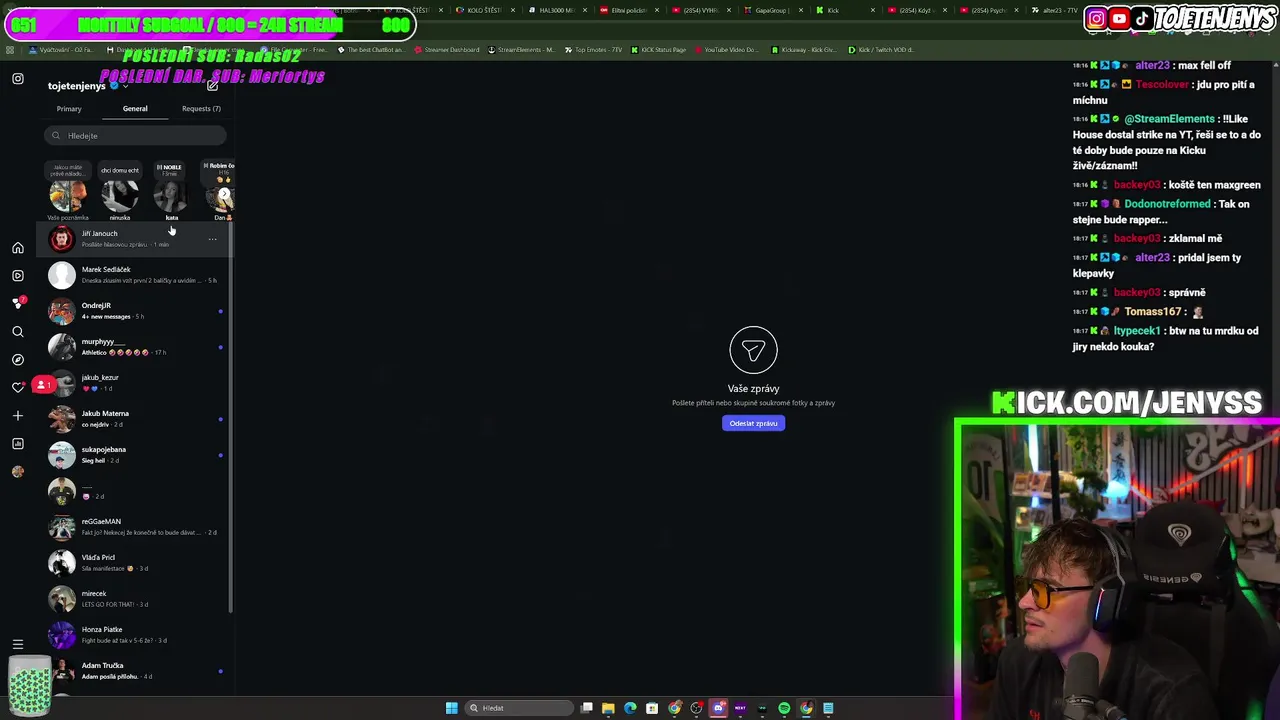Image resolution: width=1280 pixels, height=720 pixels.
Task: Start a new message with the compose icon
Action: 212,86
